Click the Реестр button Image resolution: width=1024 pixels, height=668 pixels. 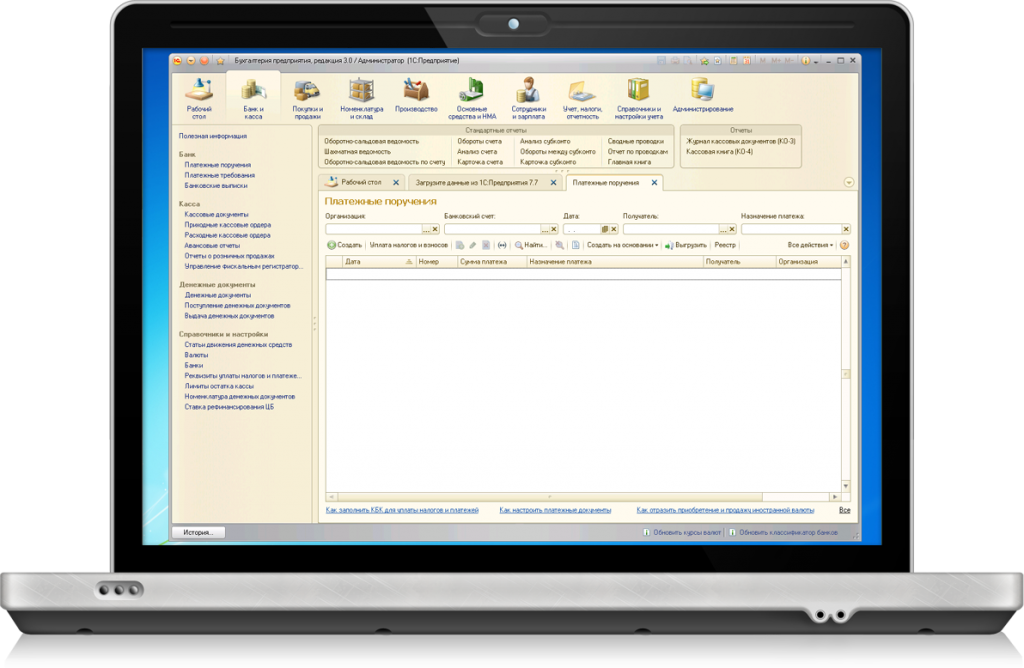point(725,246)
